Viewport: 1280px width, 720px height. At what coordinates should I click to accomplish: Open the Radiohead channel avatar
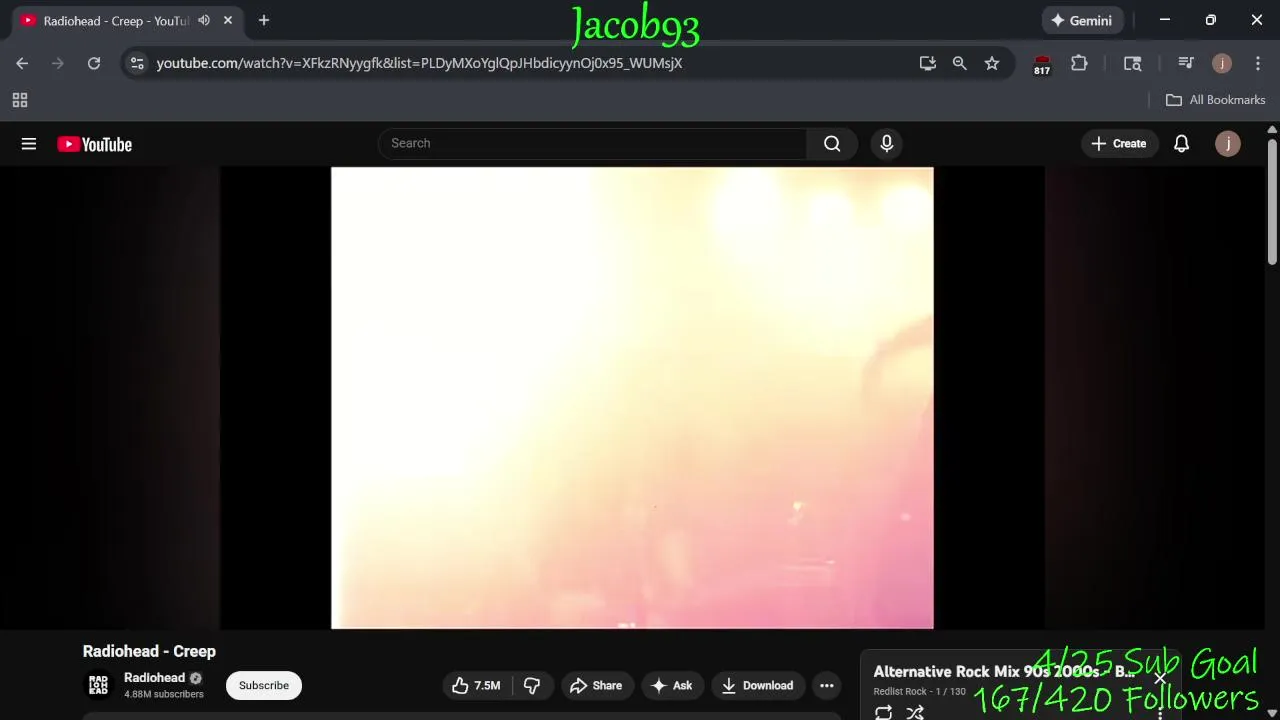98,685
